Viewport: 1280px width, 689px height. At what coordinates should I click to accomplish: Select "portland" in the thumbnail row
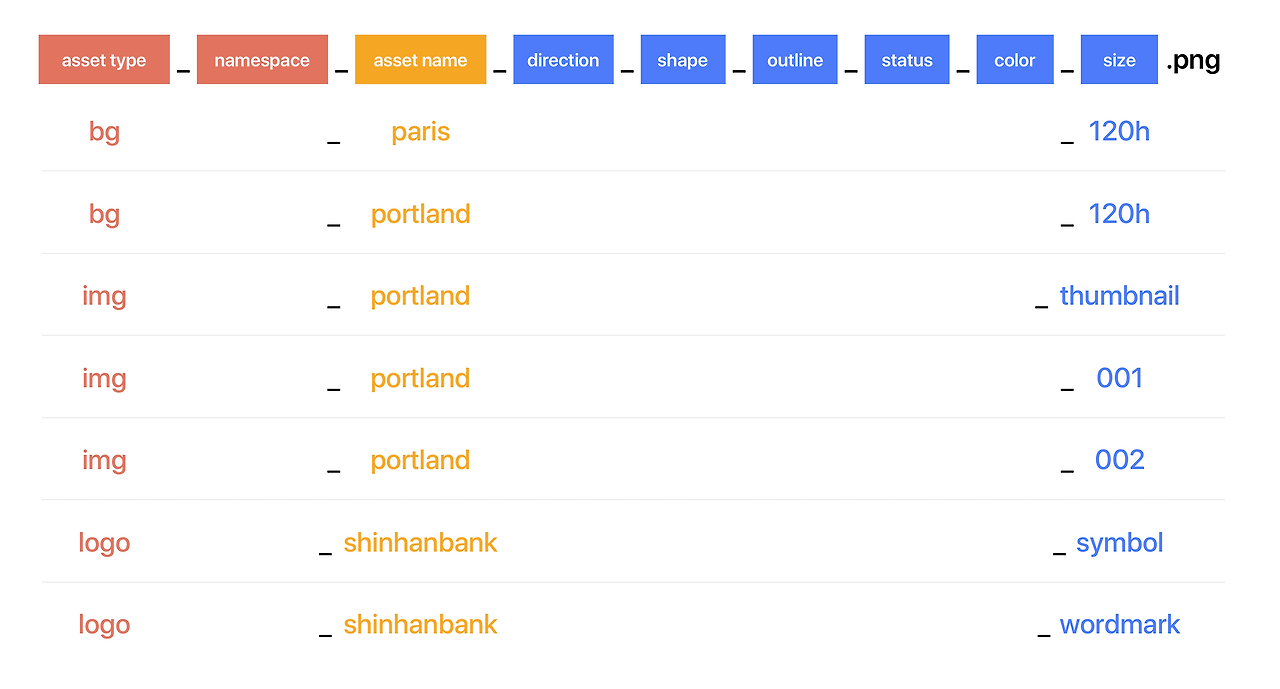[420, 296]
